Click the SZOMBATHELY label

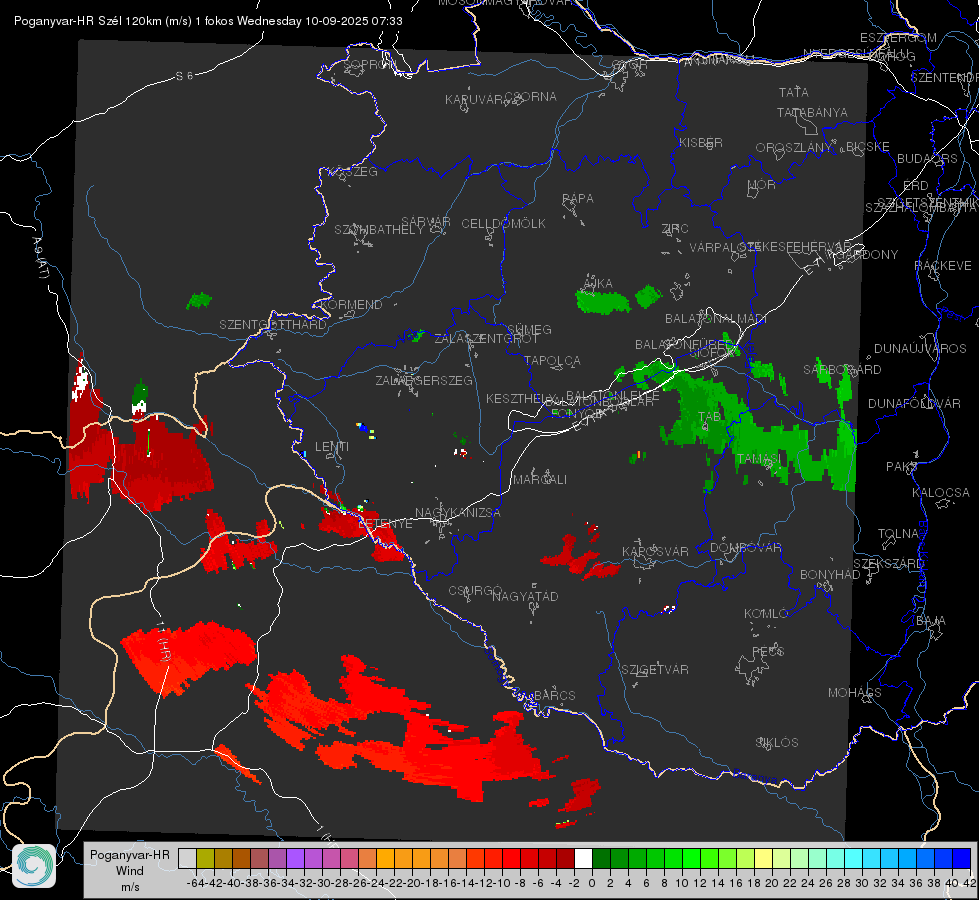click(x=379, y=229)
